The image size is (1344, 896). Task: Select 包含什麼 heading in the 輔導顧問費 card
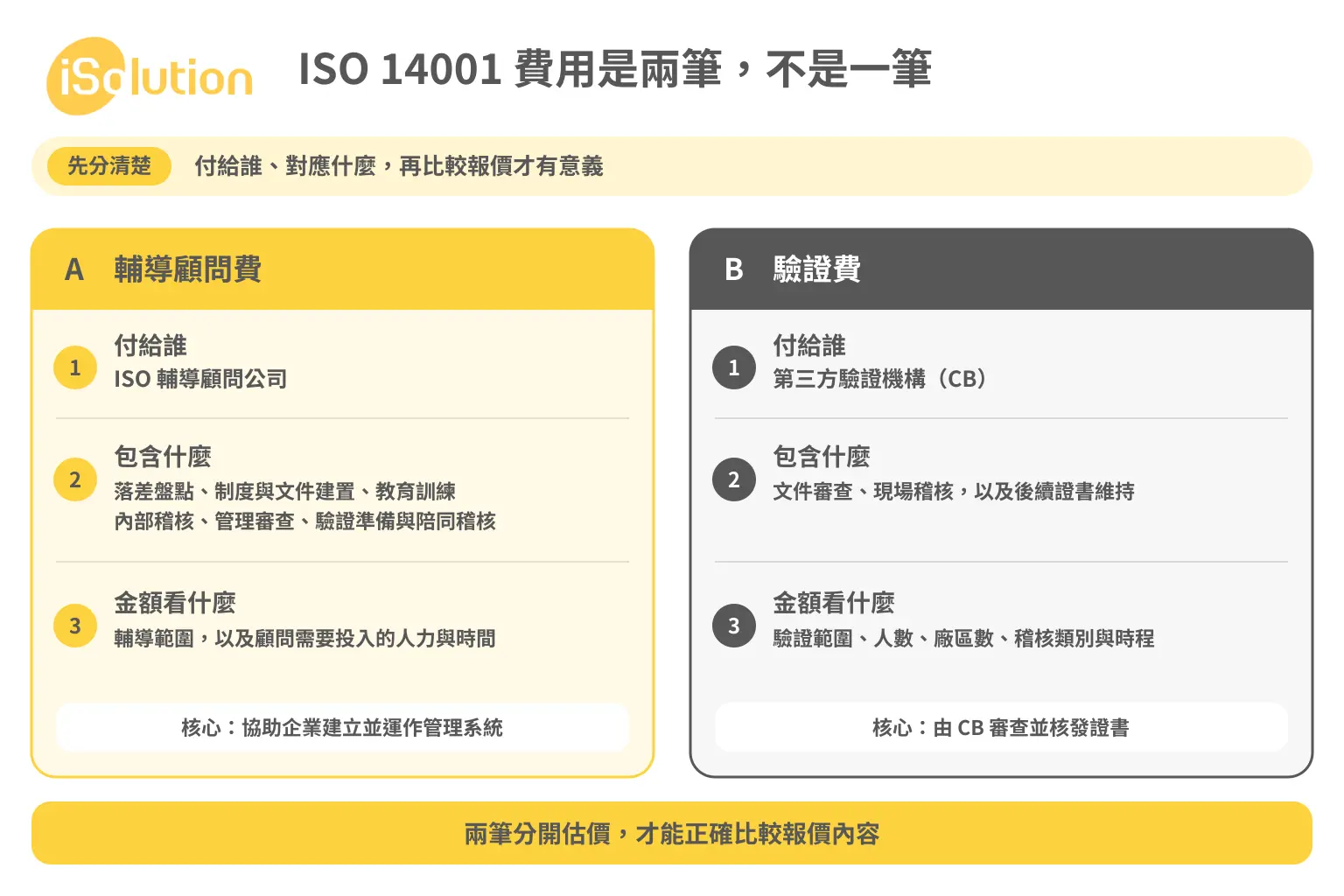click(x=163, y=457)
